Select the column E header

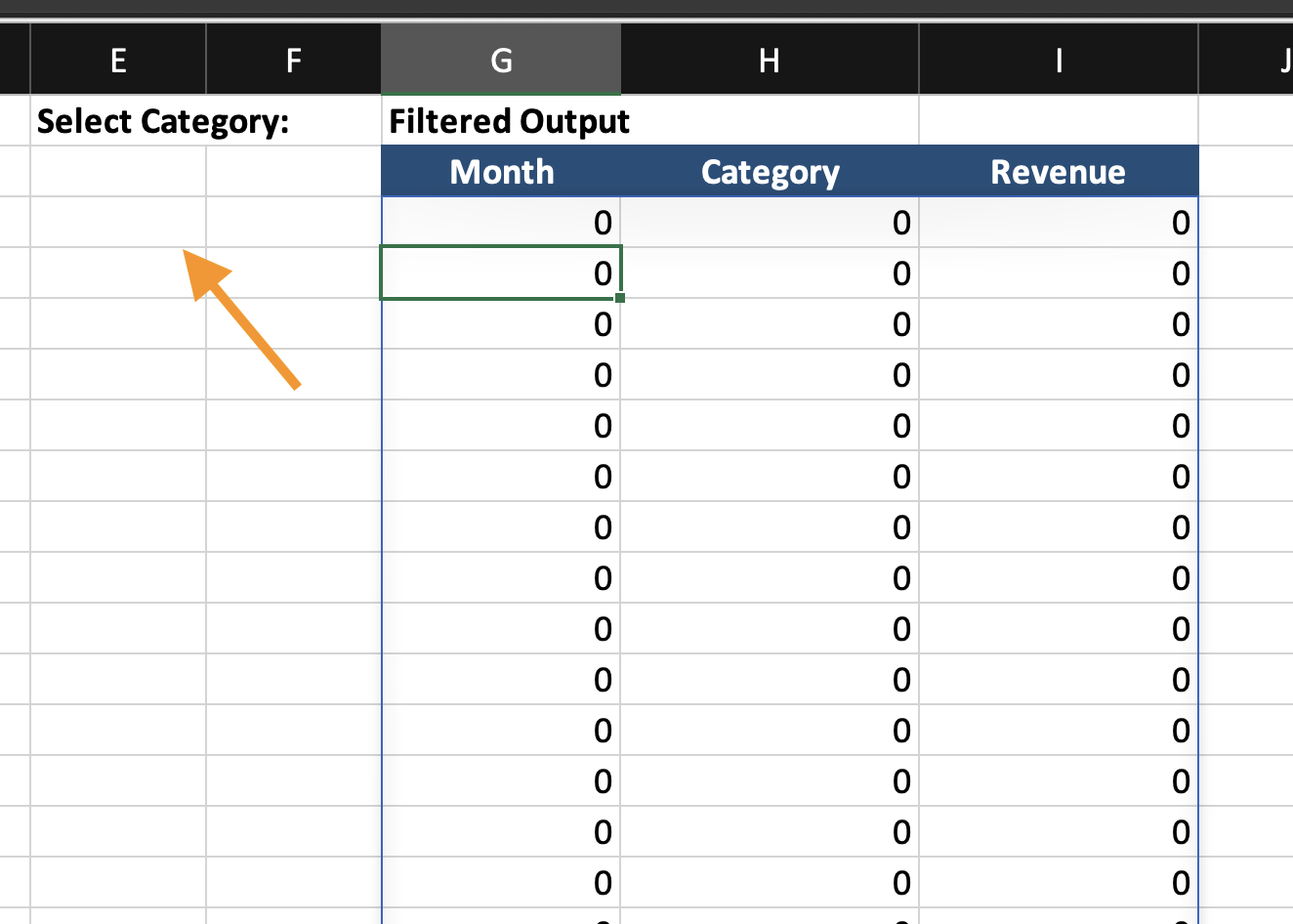tap(118, 61)
